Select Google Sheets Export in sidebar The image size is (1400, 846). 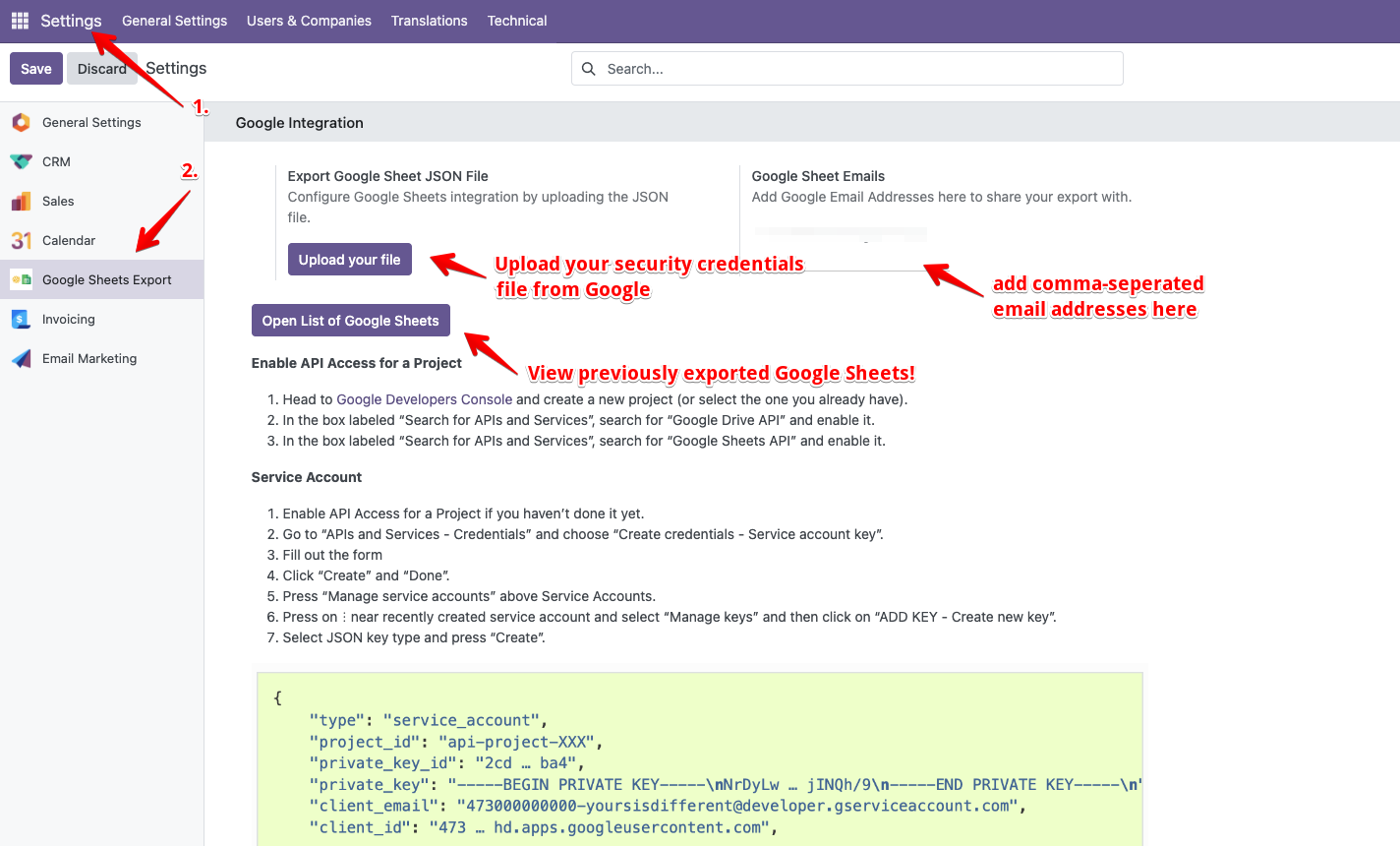pos(102,279)
